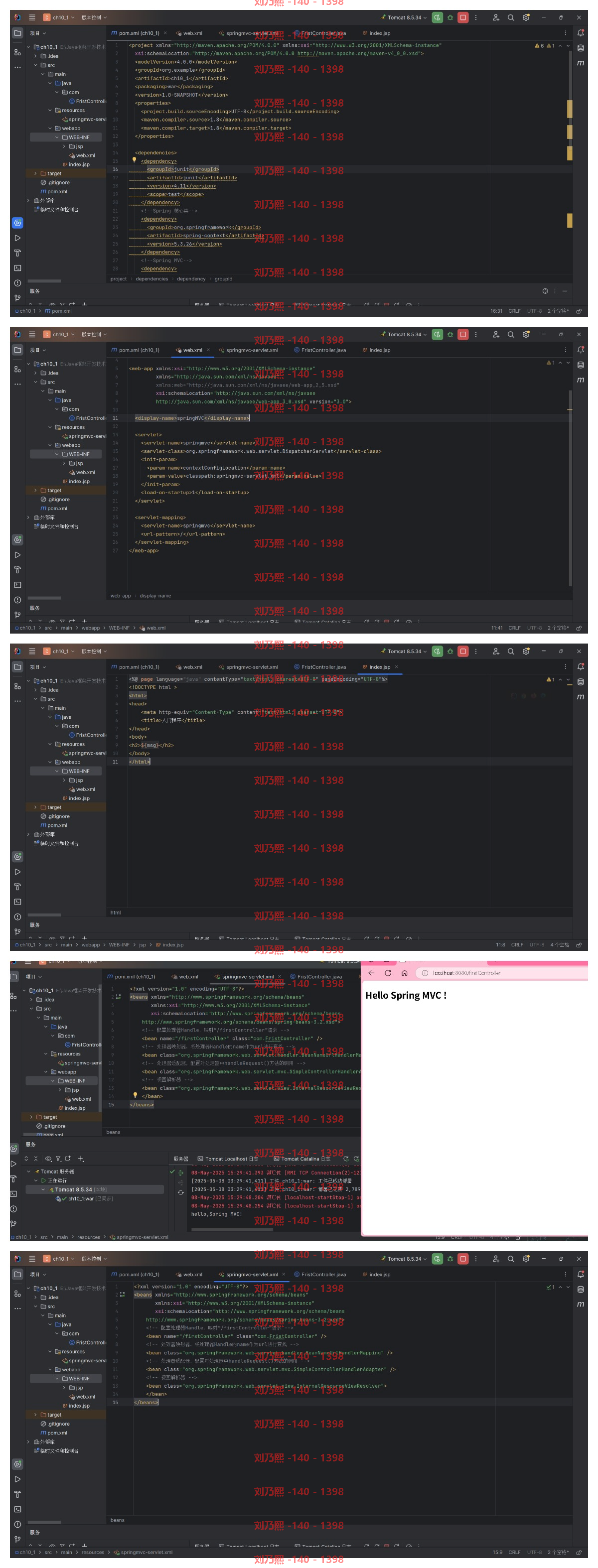598x1568 pixels.
Task: Open the warnings indicator showing 6 and 1 in pom.xml
Action: (545, 46)
